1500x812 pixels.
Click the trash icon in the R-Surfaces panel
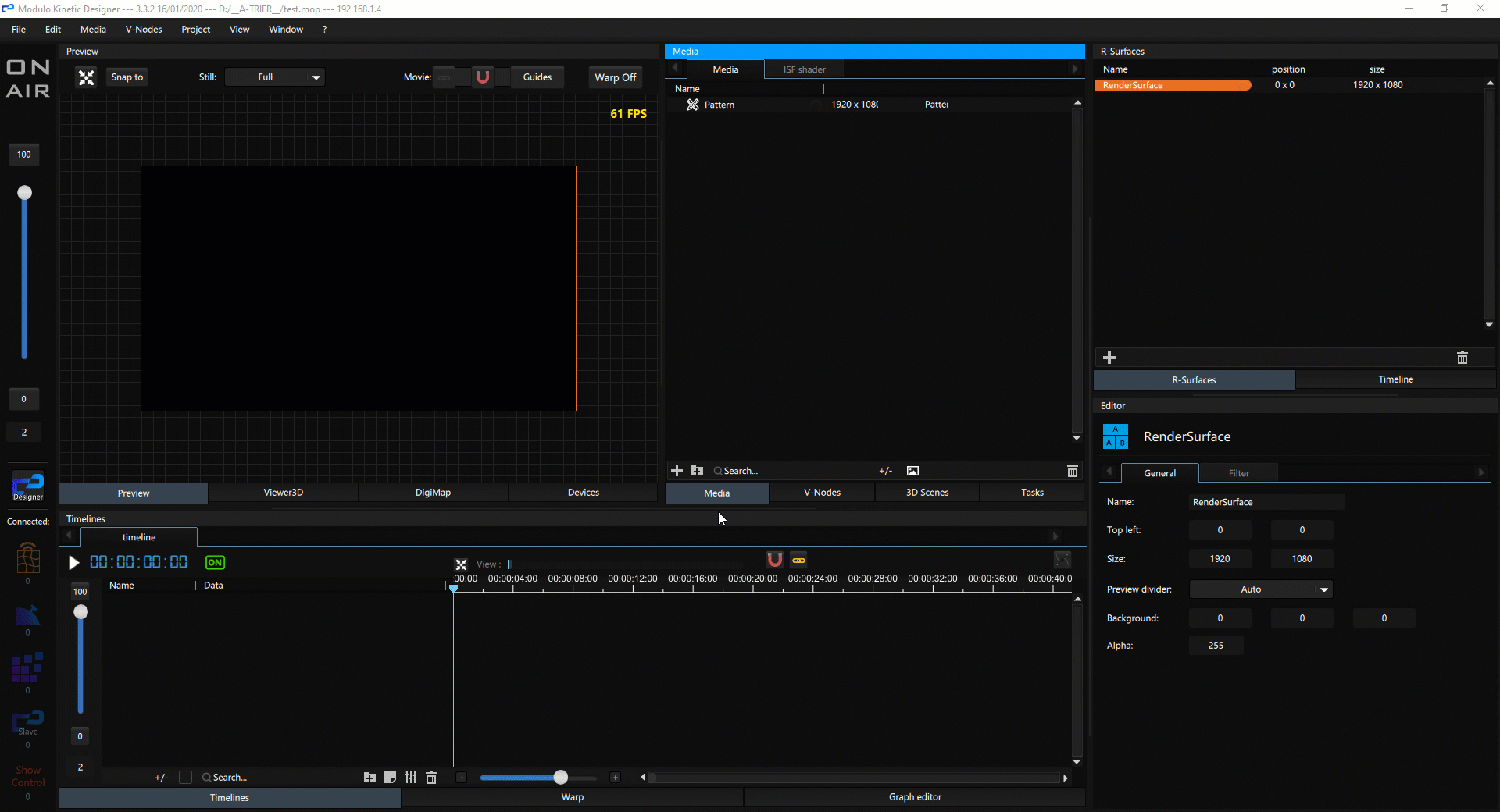pyautogui.click(x=1462, y=358)
